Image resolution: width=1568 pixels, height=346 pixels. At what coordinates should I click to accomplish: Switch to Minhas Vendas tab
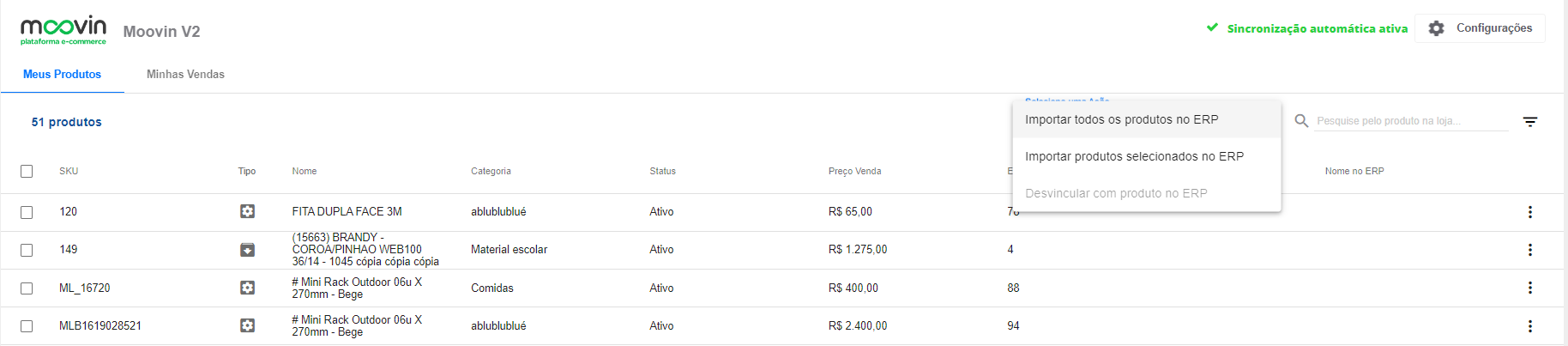click(x=185, y=75)
